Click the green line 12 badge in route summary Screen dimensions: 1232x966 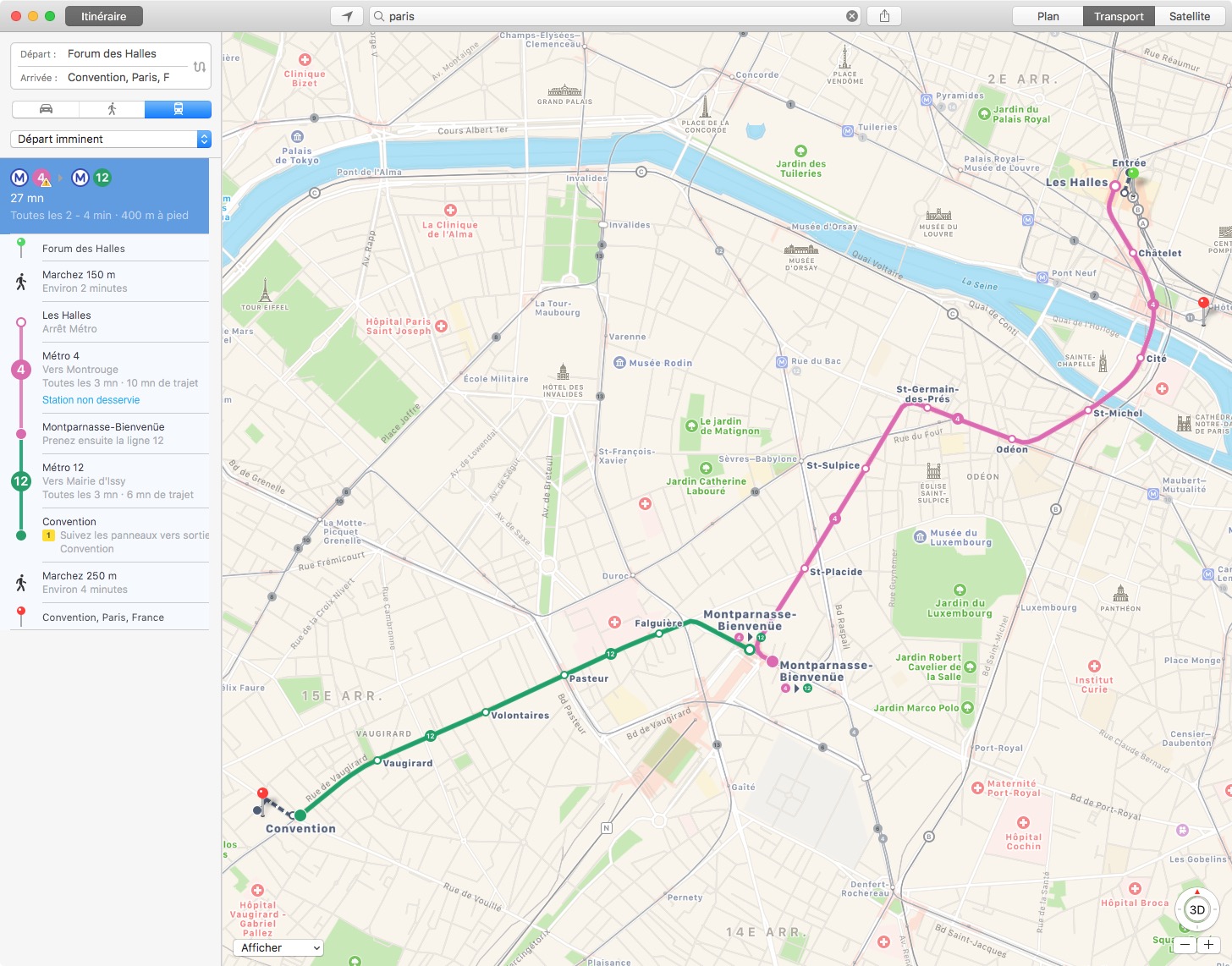click(102, 178)
